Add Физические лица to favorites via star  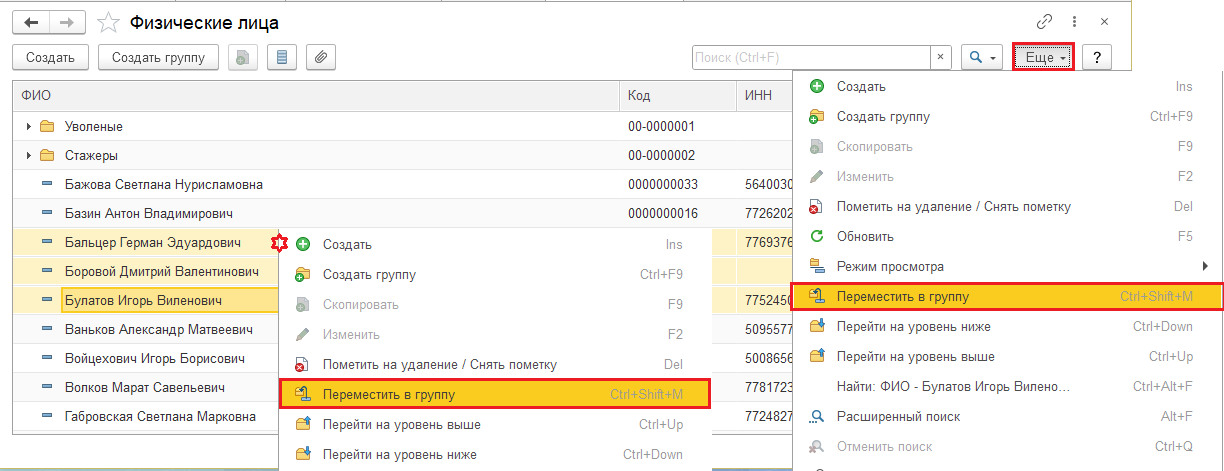111,22
